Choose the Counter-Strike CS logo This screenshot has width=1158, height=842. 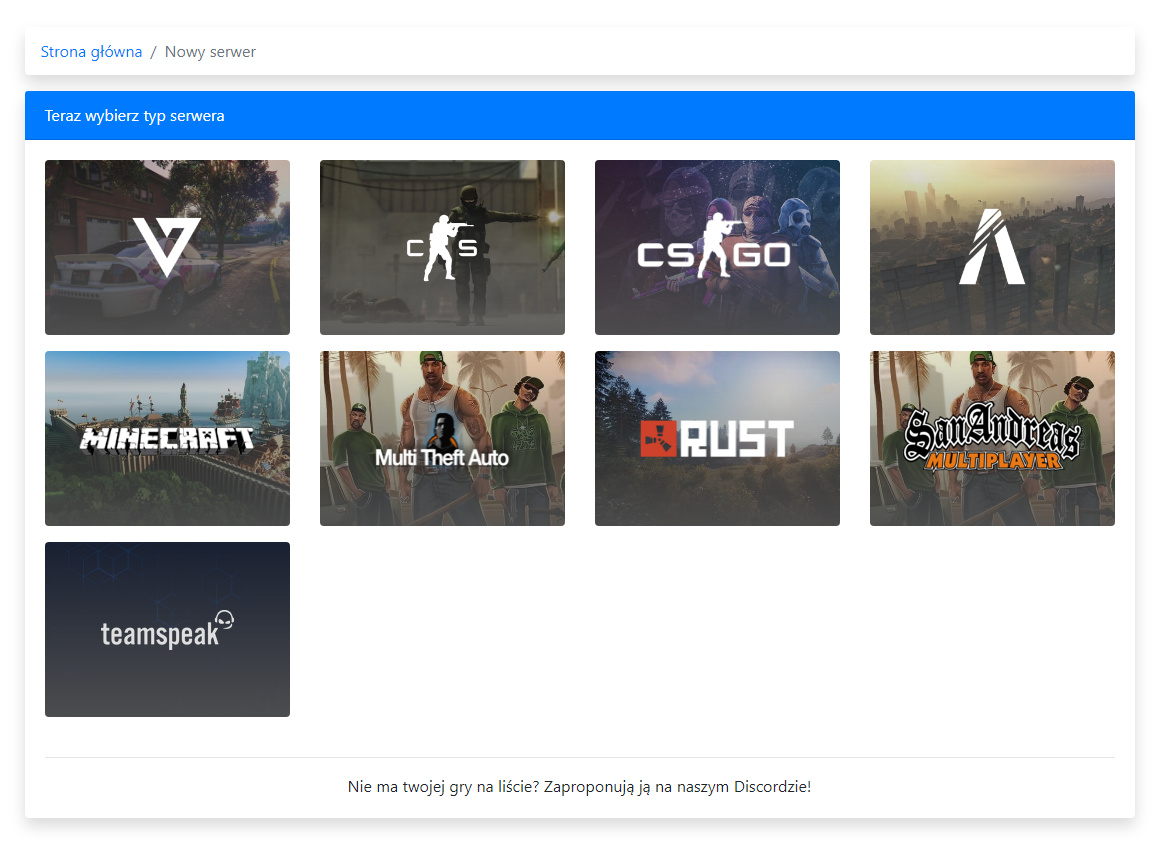point(442,248)
